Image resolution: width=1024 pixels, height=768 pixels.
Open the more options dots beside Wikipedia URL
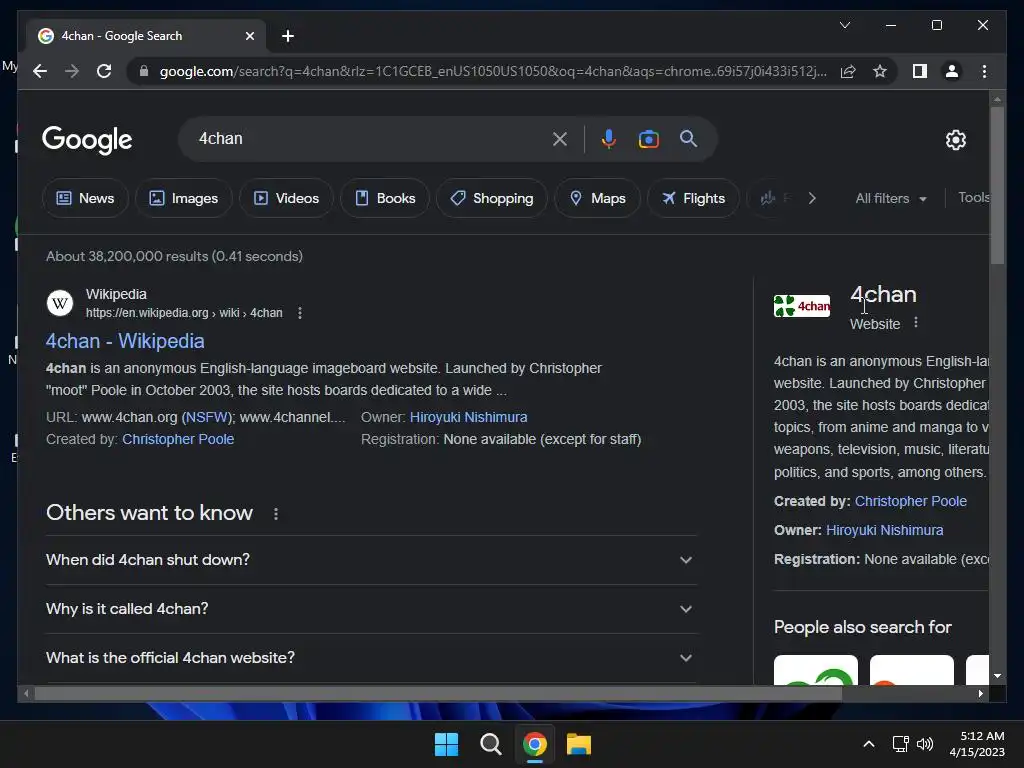pyautogui.click(x=300, y=313)
